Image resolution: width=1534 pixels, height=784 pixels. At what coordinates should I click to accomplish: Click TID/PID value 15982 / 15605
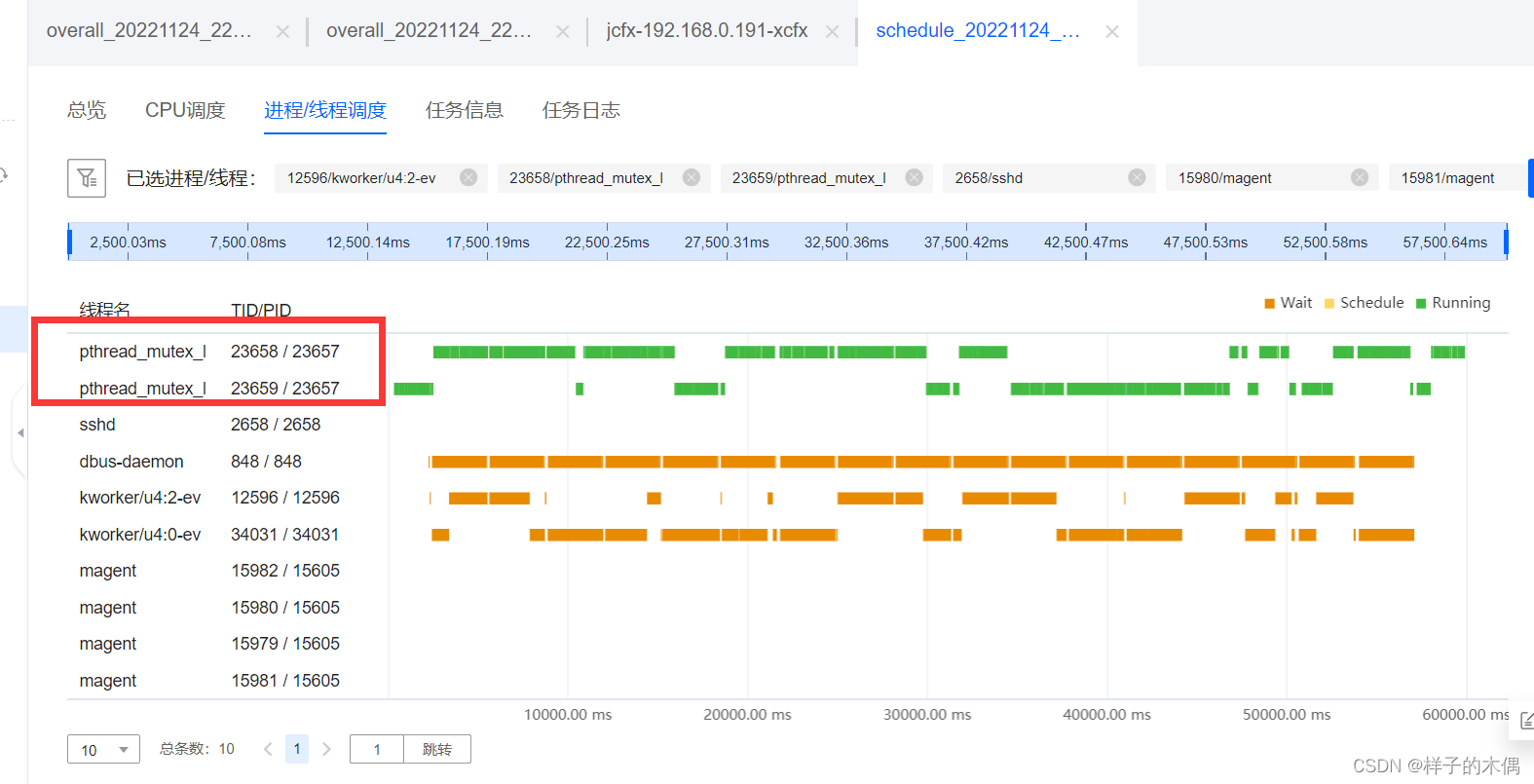tap(285, 571)
